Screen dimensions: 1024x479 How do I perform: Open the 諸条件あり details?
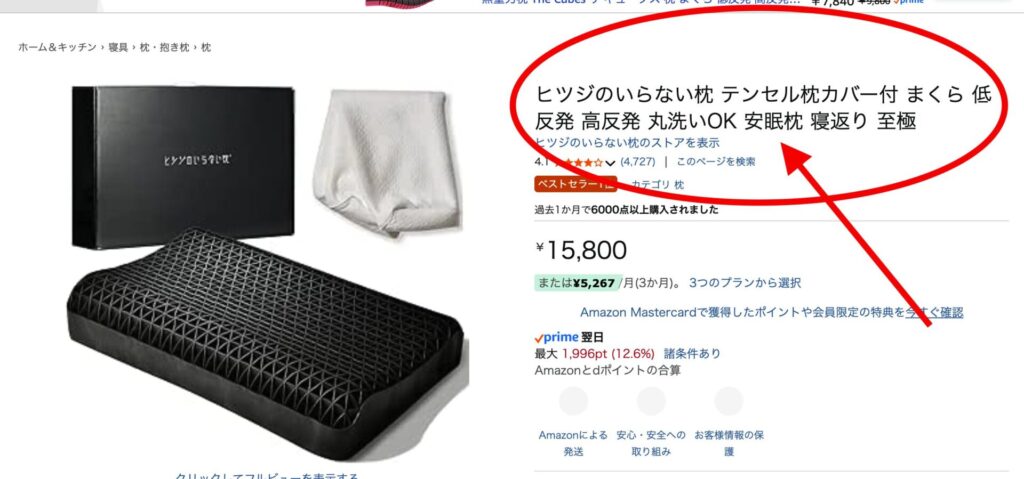[692, 354]
